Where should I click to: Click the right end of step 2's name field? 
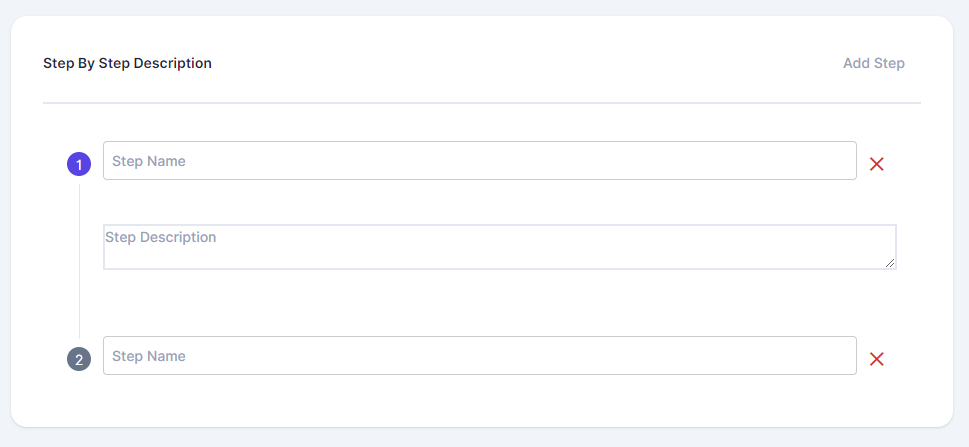click(840, 356)
